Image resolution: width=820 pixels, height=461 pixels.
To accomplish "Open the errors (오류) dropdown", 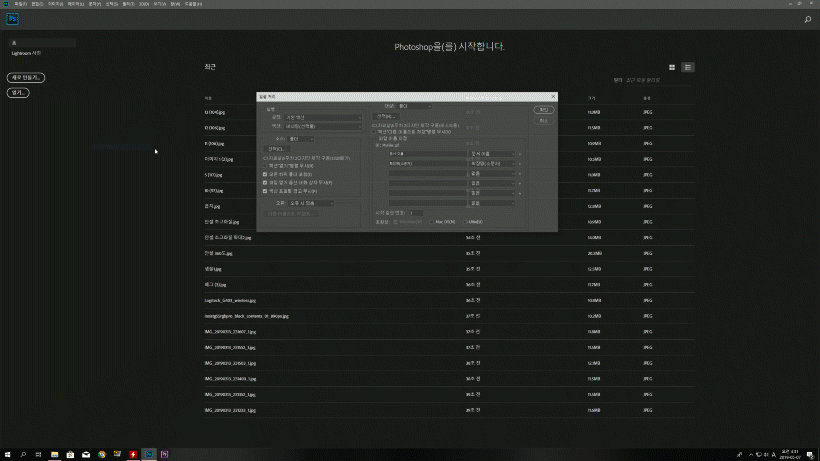I will [x=311, y=203].
